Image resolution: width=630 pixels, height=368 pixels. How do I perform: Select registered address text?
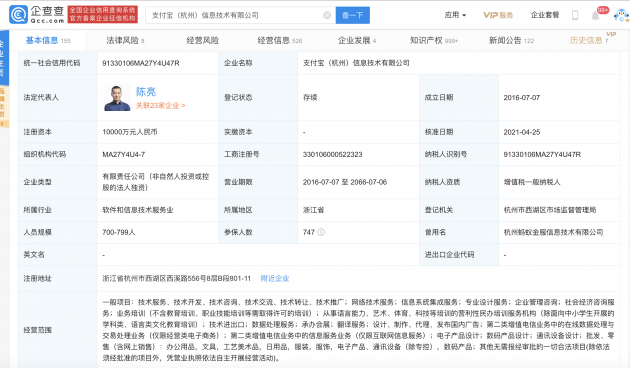pyautogui.click(x=176, y=278)
